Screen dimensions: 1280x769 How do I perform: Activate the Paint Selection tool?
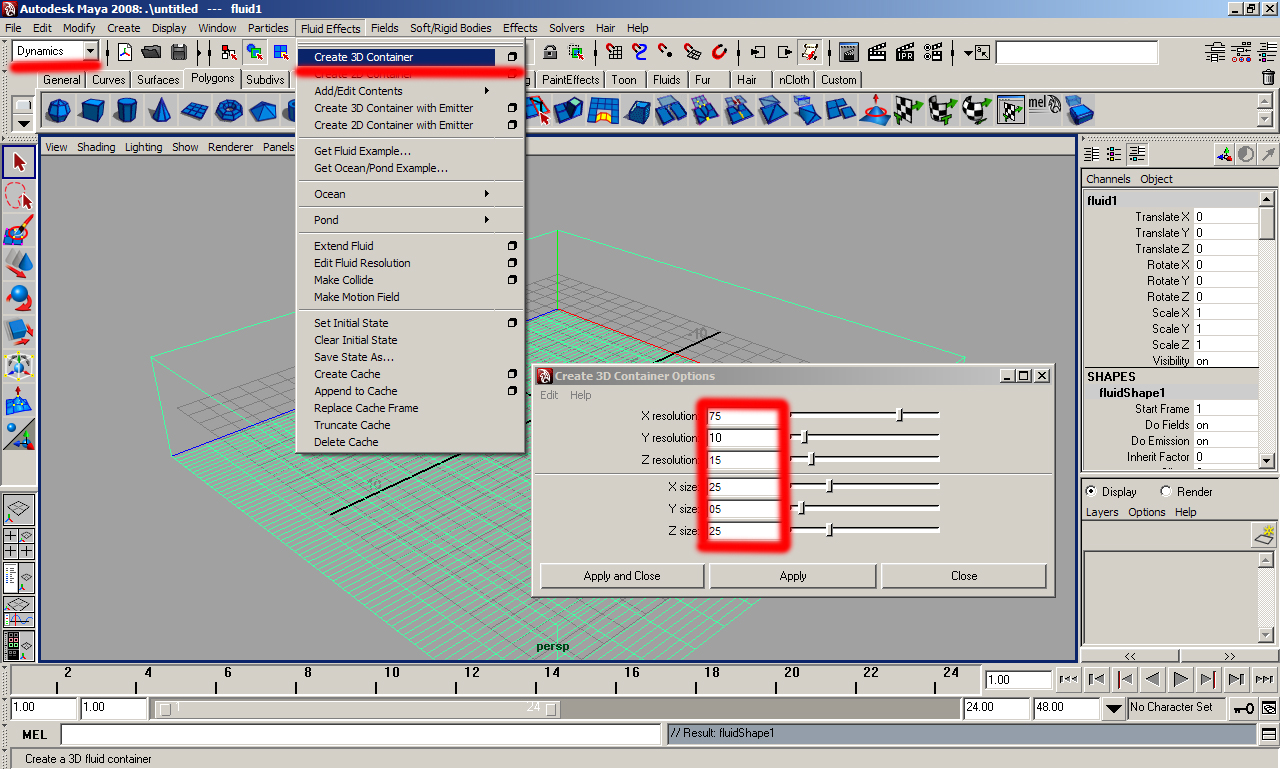19,230
